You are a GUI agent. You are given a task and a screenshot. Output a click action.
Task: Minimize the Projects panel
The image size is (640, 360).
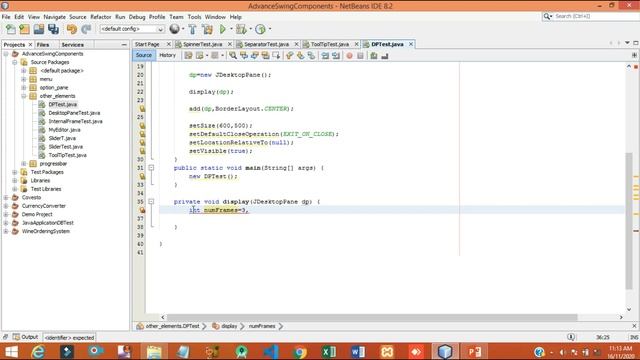pos(124,44)
